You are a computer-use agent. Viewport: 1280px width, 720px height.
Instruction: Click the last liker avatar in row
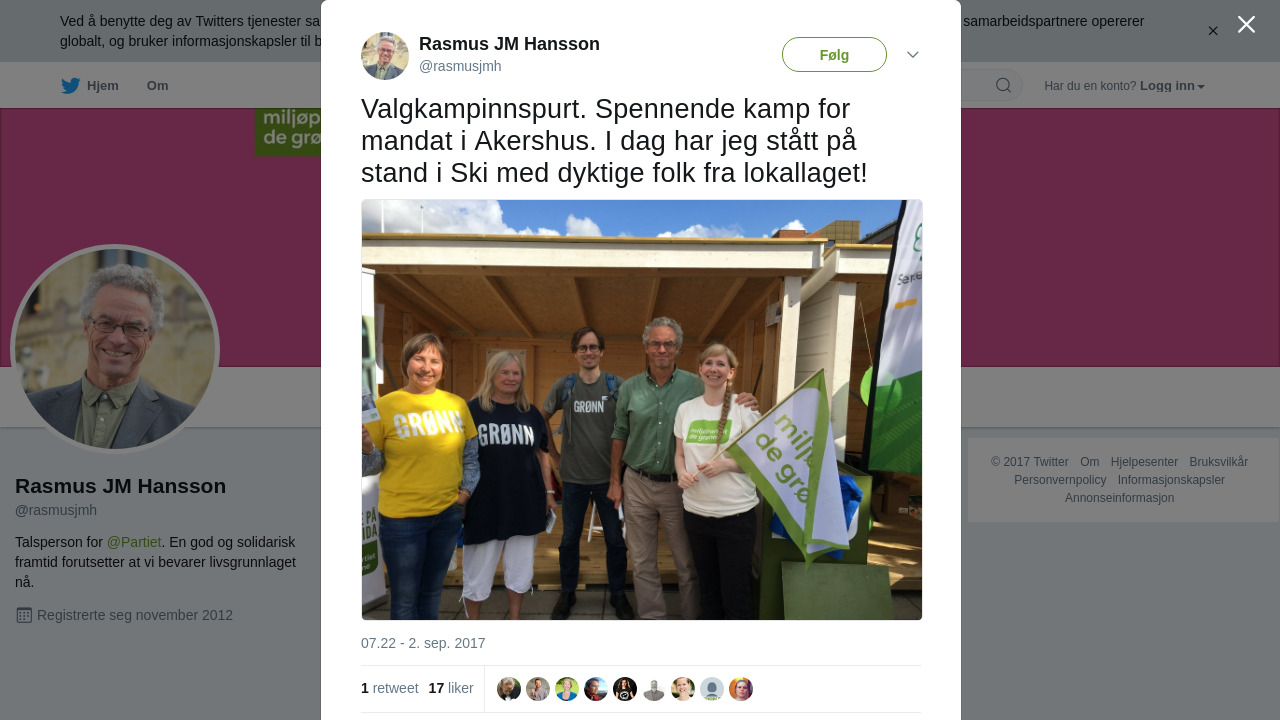[x=741, y=689]
